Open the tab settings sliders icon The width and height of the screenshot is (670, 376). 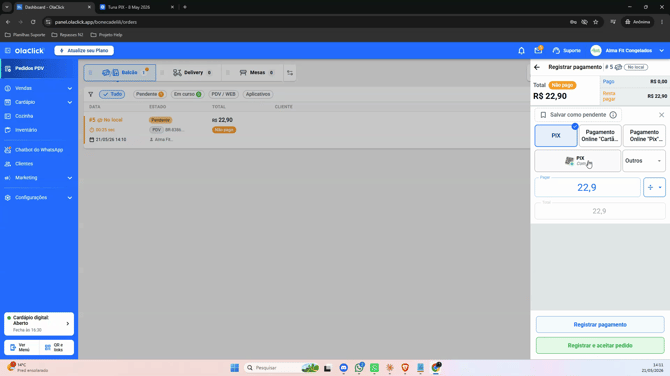(x=290, y=73)
